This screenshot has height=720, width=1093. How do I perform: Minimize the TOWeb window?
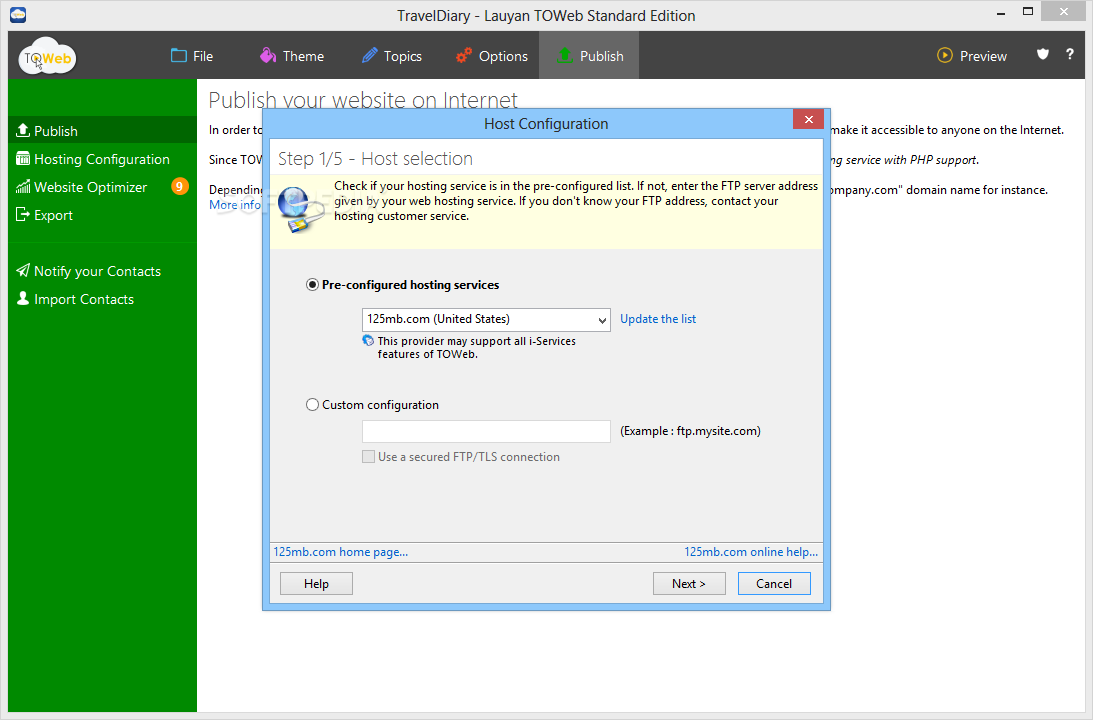pos(1001,13)
